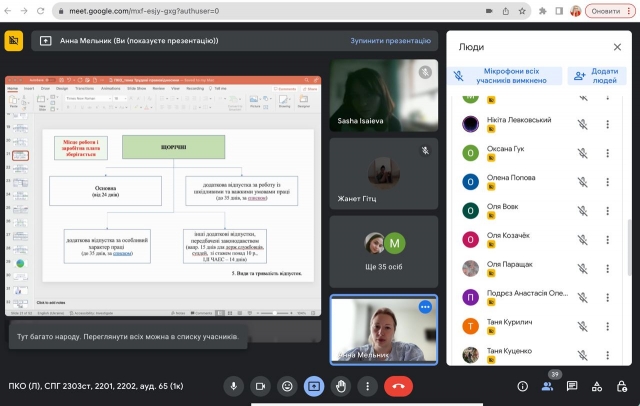
Task: Open options for Оля Козачёк
Action: pyautogui.click(x=607, y=240)
